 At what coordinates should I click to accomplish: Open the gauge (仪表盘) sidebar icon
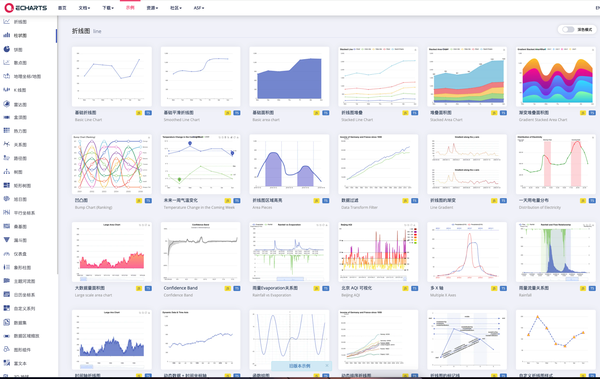pyautogui.click(x=7, y=254)
